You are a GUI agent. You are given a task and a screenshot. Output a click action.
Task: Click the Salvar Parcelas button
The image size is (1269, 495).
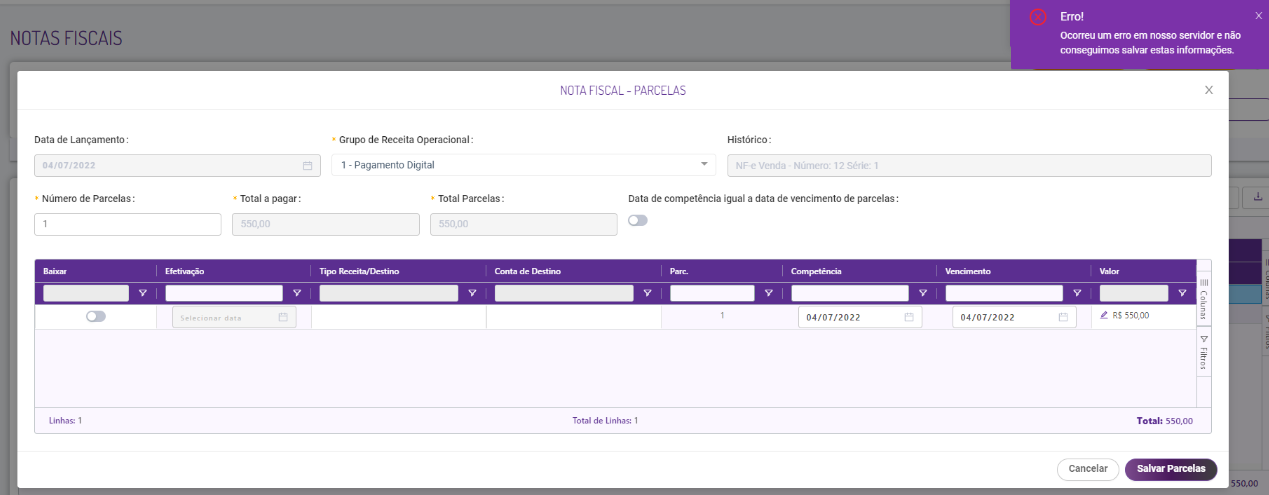[1171, 469]
